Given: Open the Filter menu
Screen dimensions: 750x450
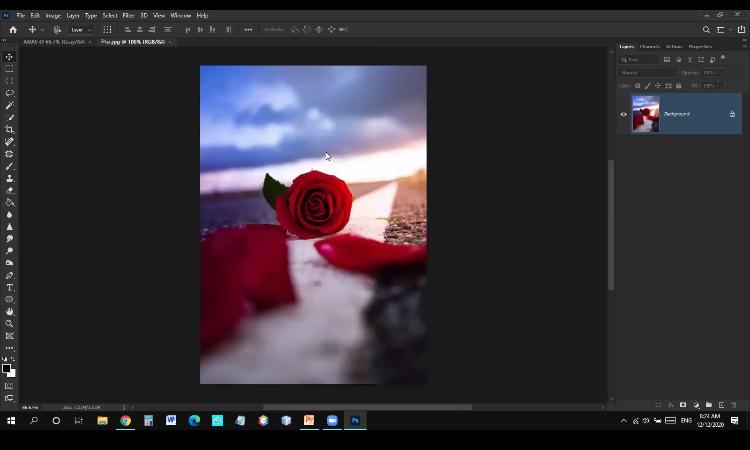Looking at the screenshot, I should [x=128, y=16].
